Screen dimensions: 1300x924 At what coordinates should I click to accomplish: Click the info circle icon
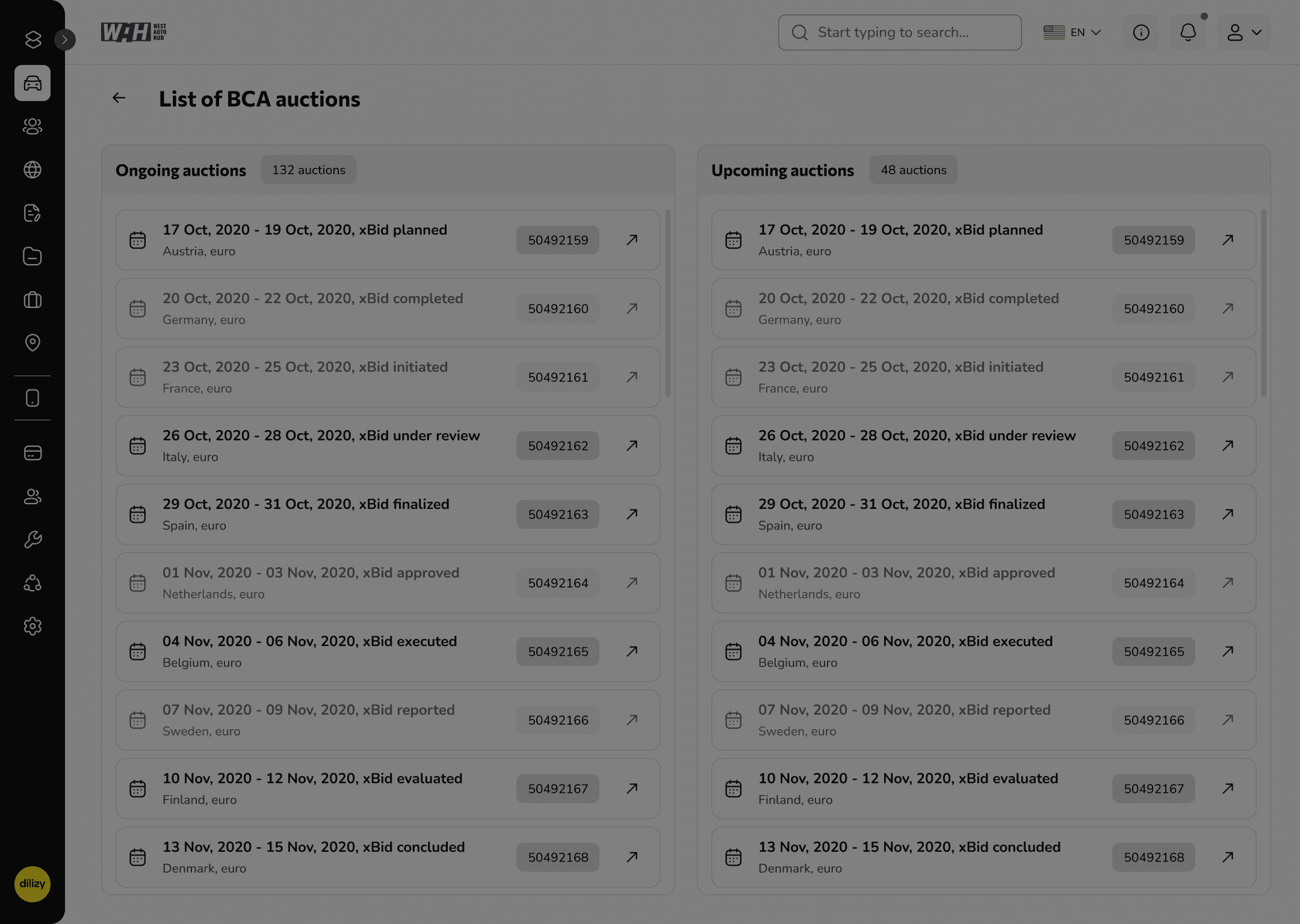pyautogui.click(x=1141, y=32)
